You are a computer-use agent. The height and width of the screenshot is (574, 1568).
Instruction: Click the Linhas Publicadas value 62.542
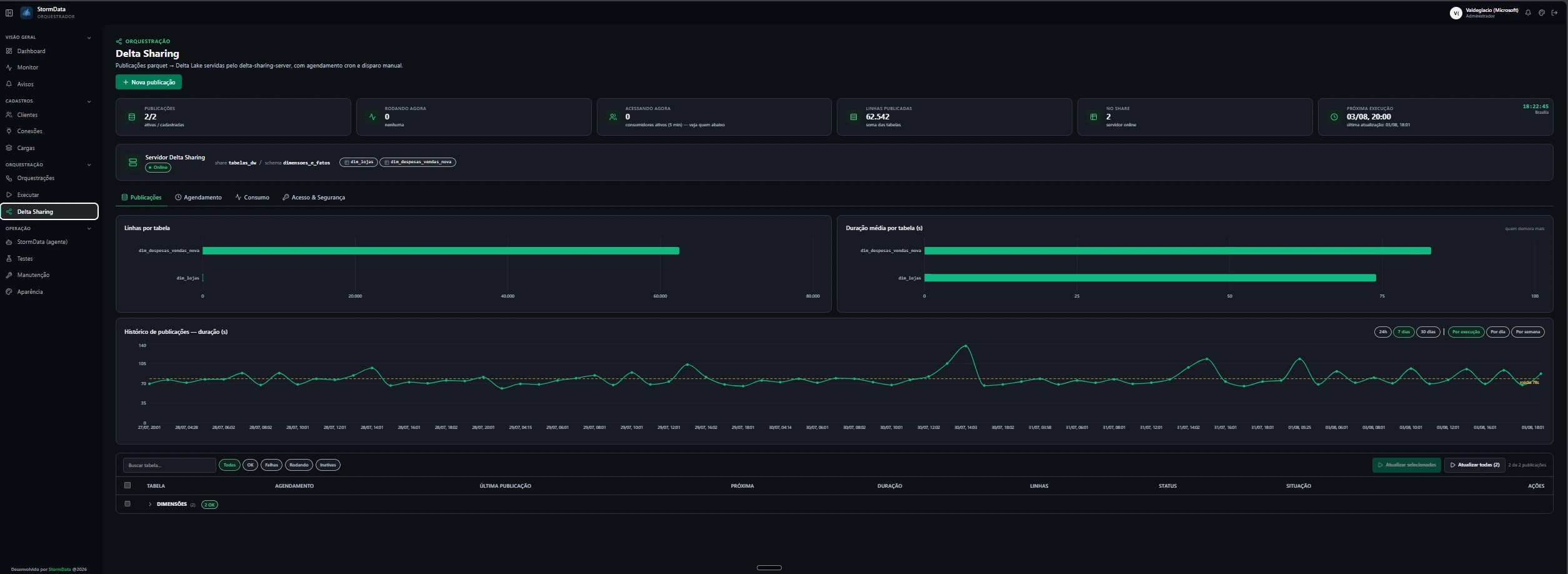(877, 117)
